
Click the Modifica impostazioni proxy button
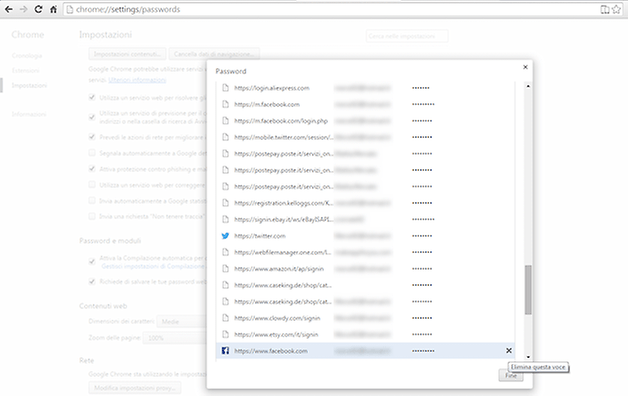point(135,388)
